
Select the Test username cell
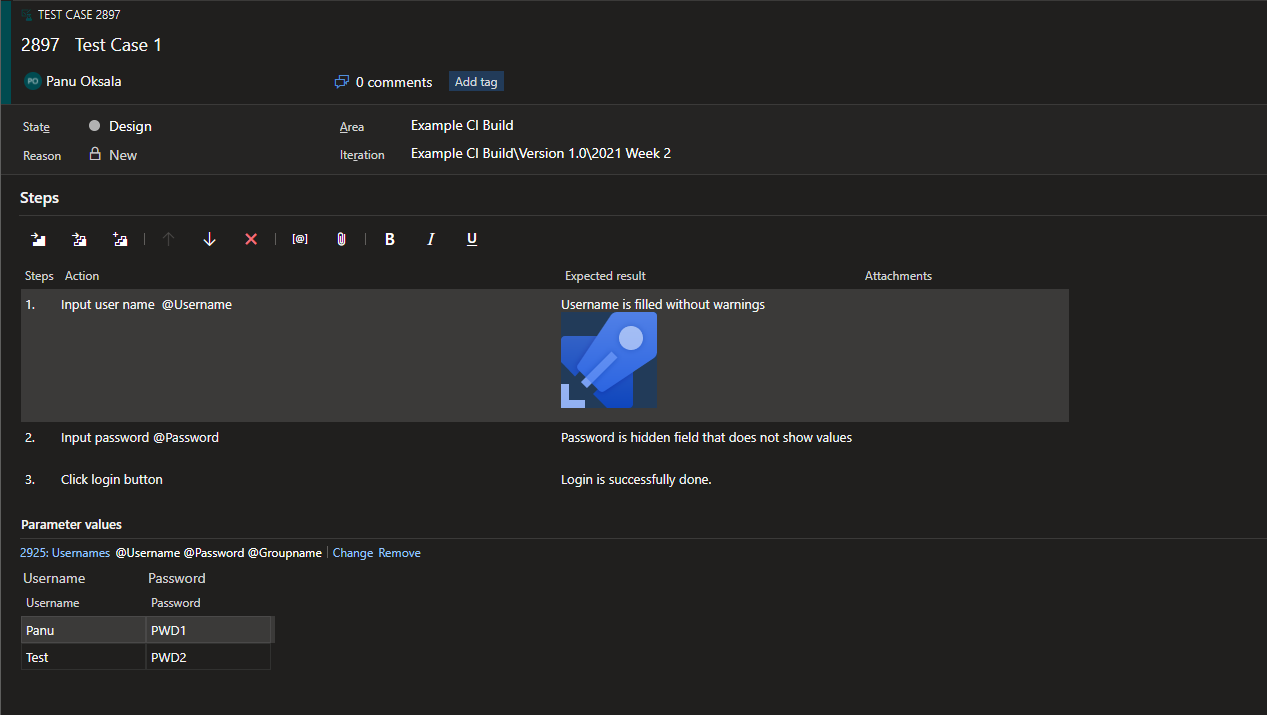(x=83, y=657)
